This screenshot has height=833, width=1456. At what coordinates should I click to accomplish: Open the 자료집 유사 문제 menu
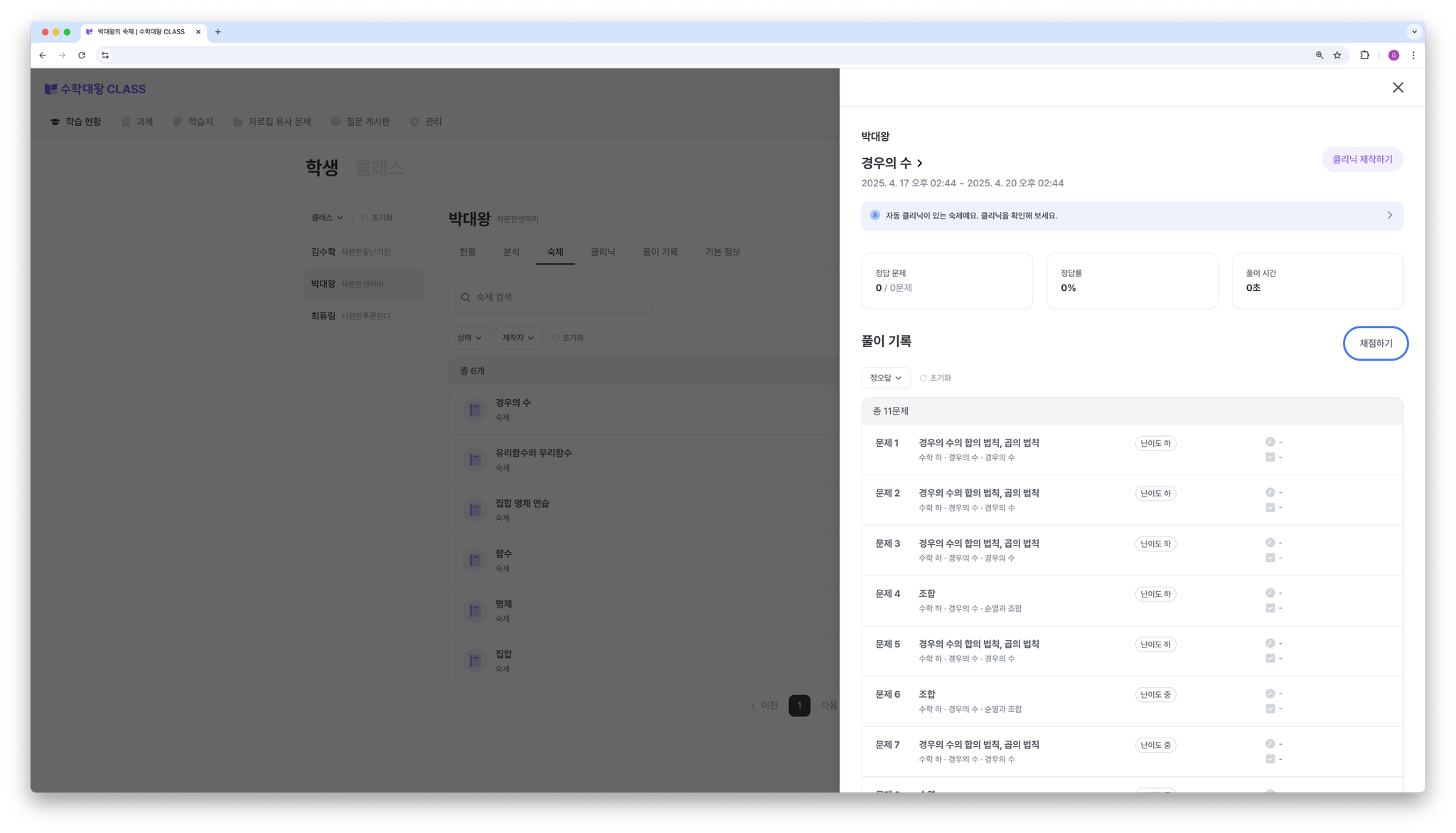(272, 122)
